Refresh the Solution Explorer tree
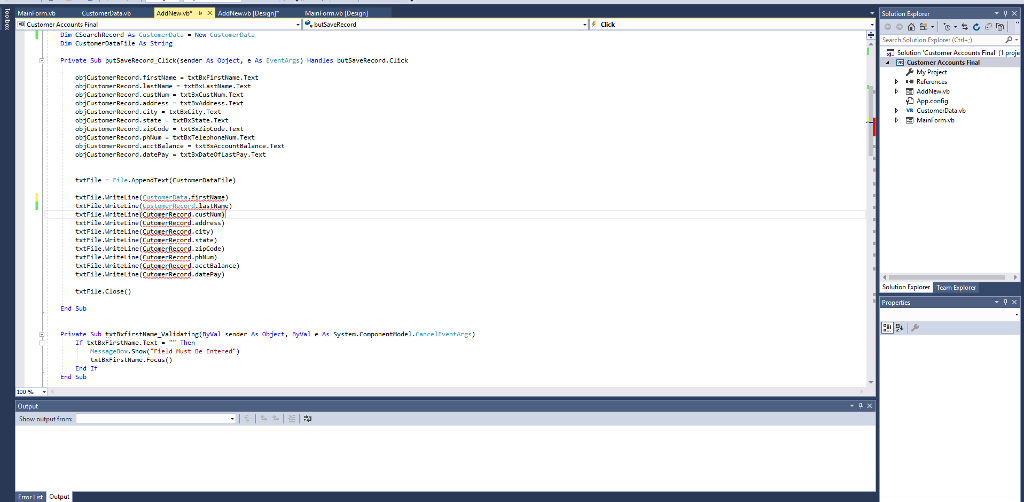This screenshot has width=1024, height=502. (976, 27)
